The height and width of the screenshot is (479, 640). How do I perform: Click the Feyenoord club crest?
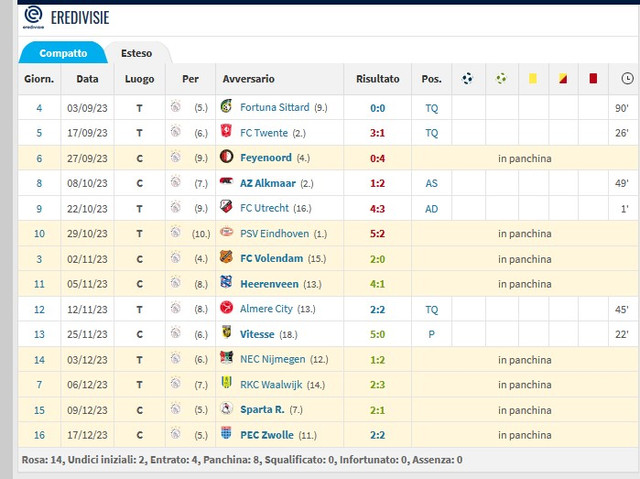click(226, 156)
